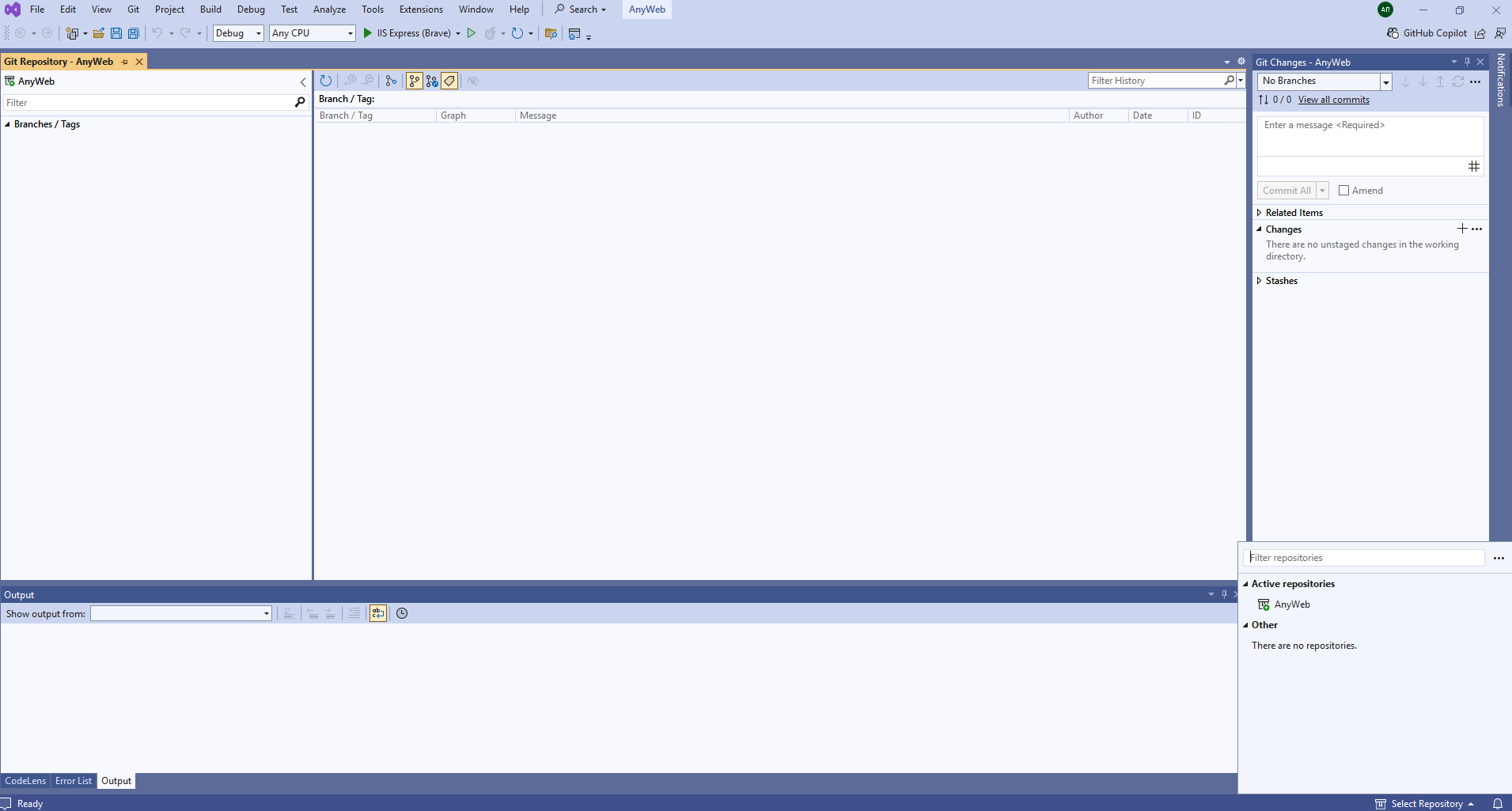Expand the Stashes section
Screen dimensions: 1512x811
point(1259,281)
